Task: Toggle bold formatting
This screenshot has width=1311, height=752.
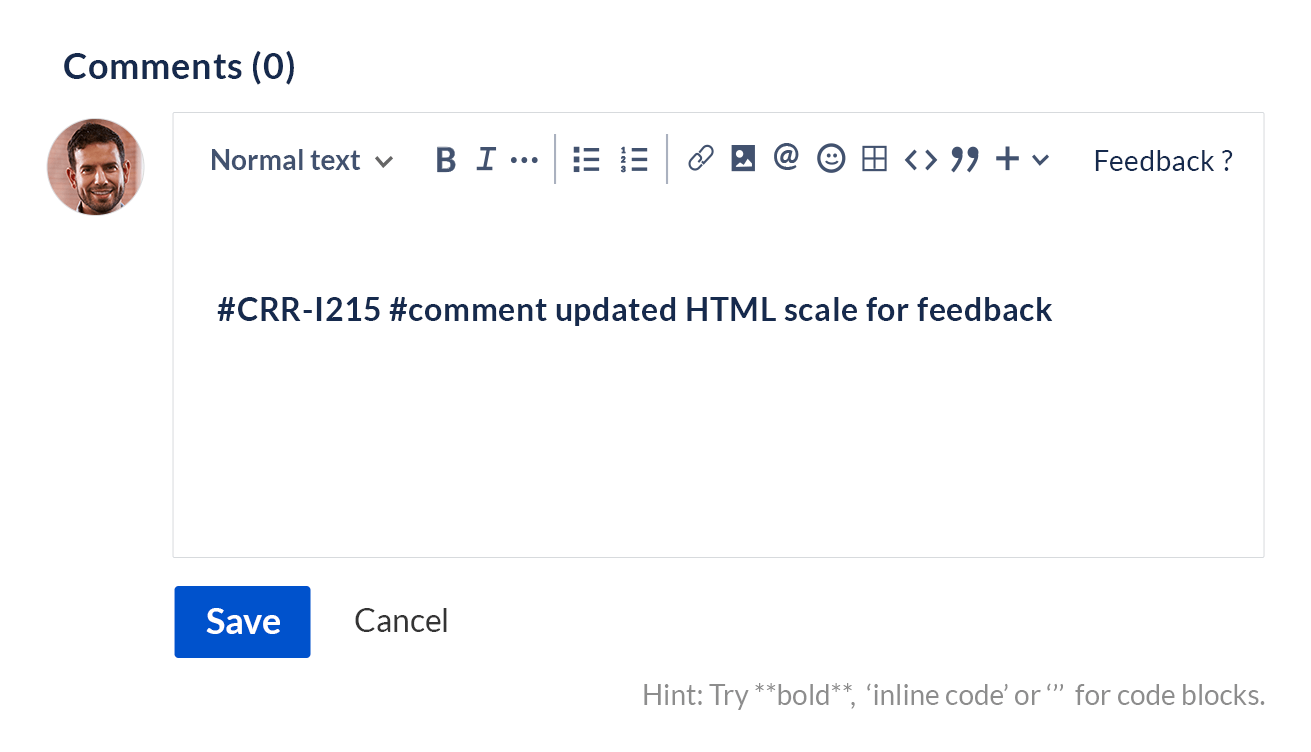Action: pyautogui.click(x=446, y=160)
